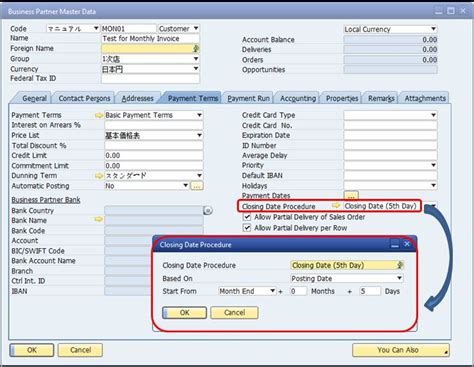
Task: Click the Average Delay field
Action: click(390, 155)
